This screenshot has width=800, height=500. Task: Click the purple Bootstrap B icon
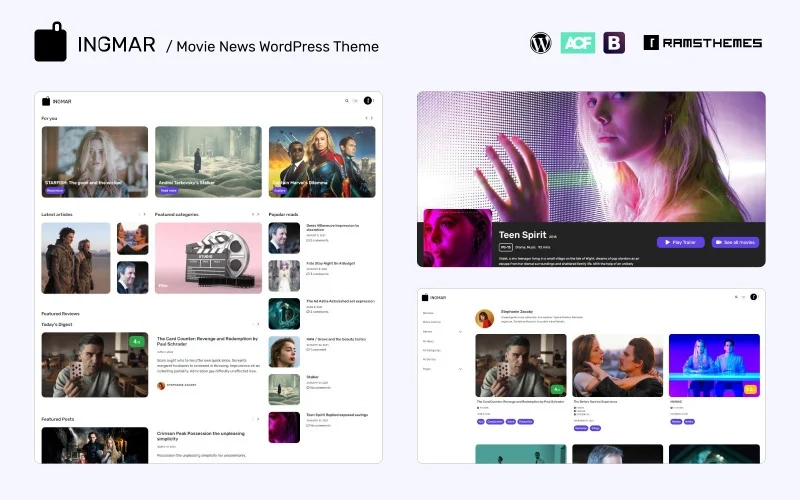tap(614, 43)
